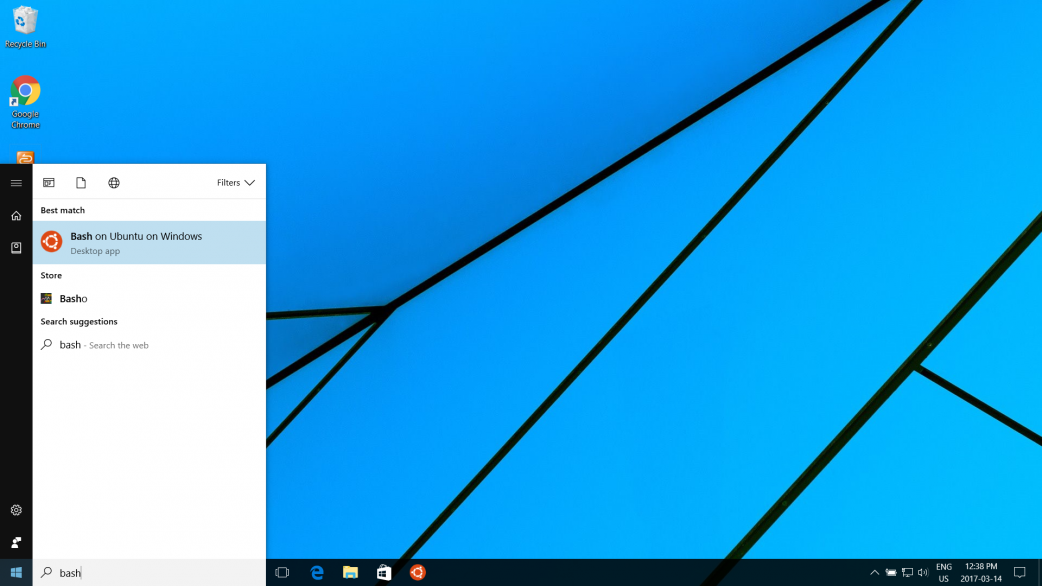
Task: Show hidden system tray icons chevron
Action: point(875,573)
